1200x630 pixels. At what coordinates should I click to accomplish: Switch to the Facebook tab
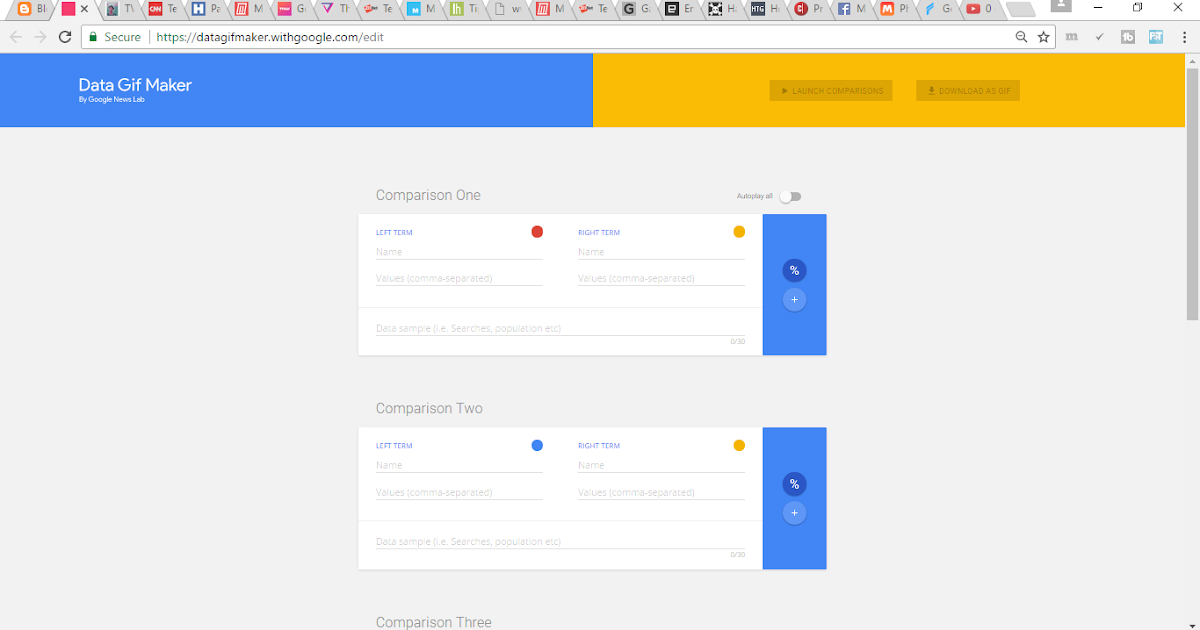pos(851,9)
